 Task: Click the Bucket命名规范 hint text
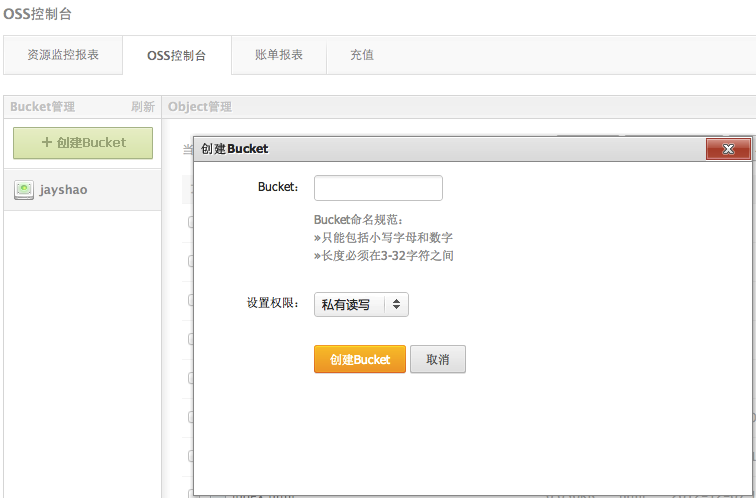click(358, 220)
